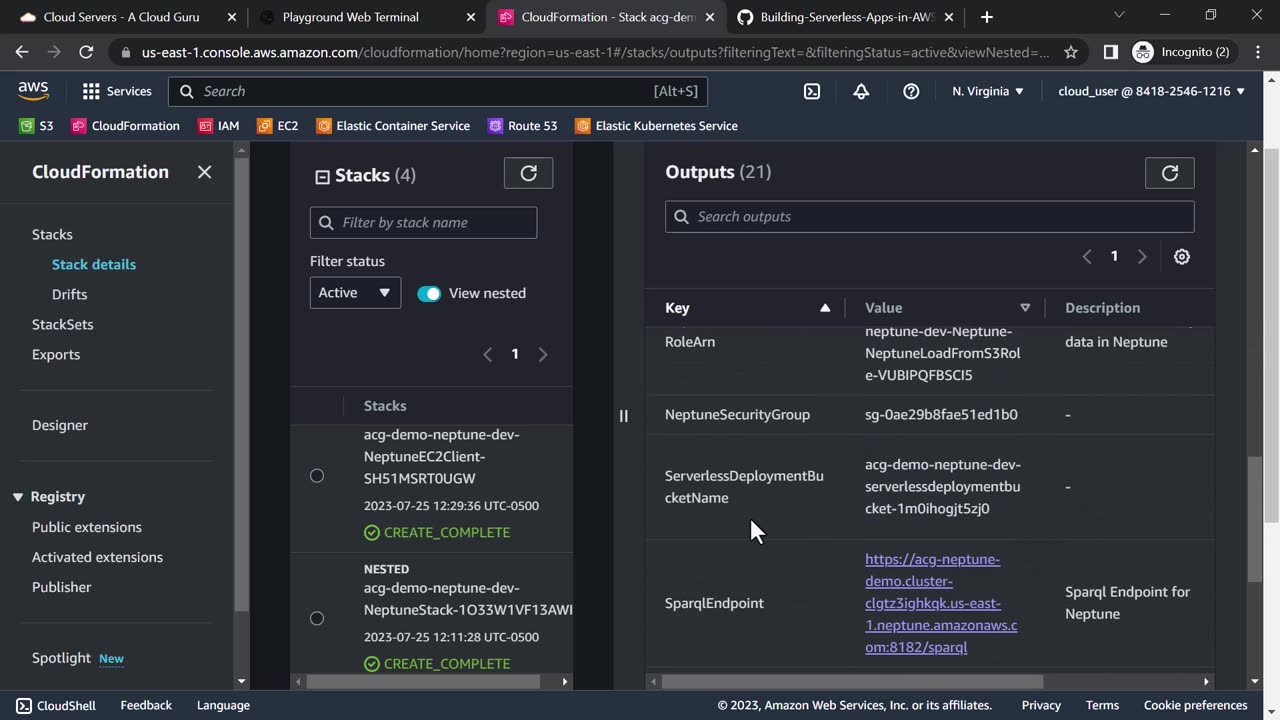1280x720 pixels.
Task: Click the Search outputs field
Action: (929, 217)
